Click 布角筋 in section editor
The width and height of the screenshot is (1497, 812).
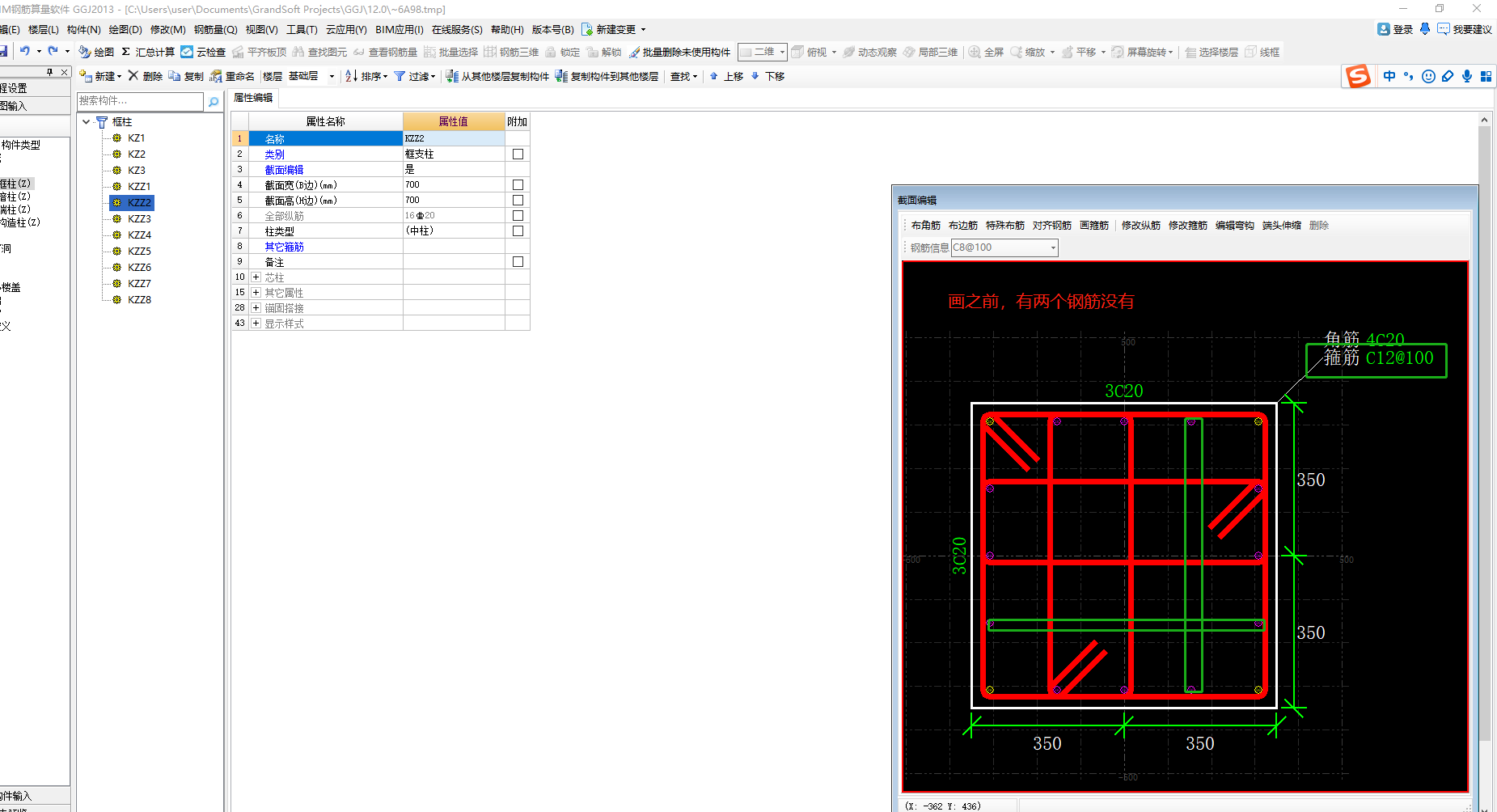coord(926,226)
